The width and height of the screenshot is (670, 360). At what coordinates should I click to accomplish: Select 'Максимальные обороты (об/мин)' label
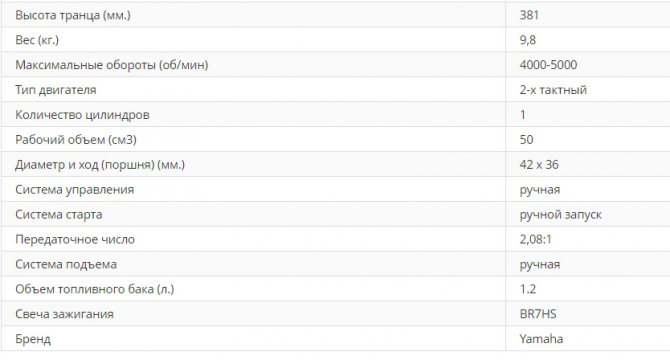112,65
